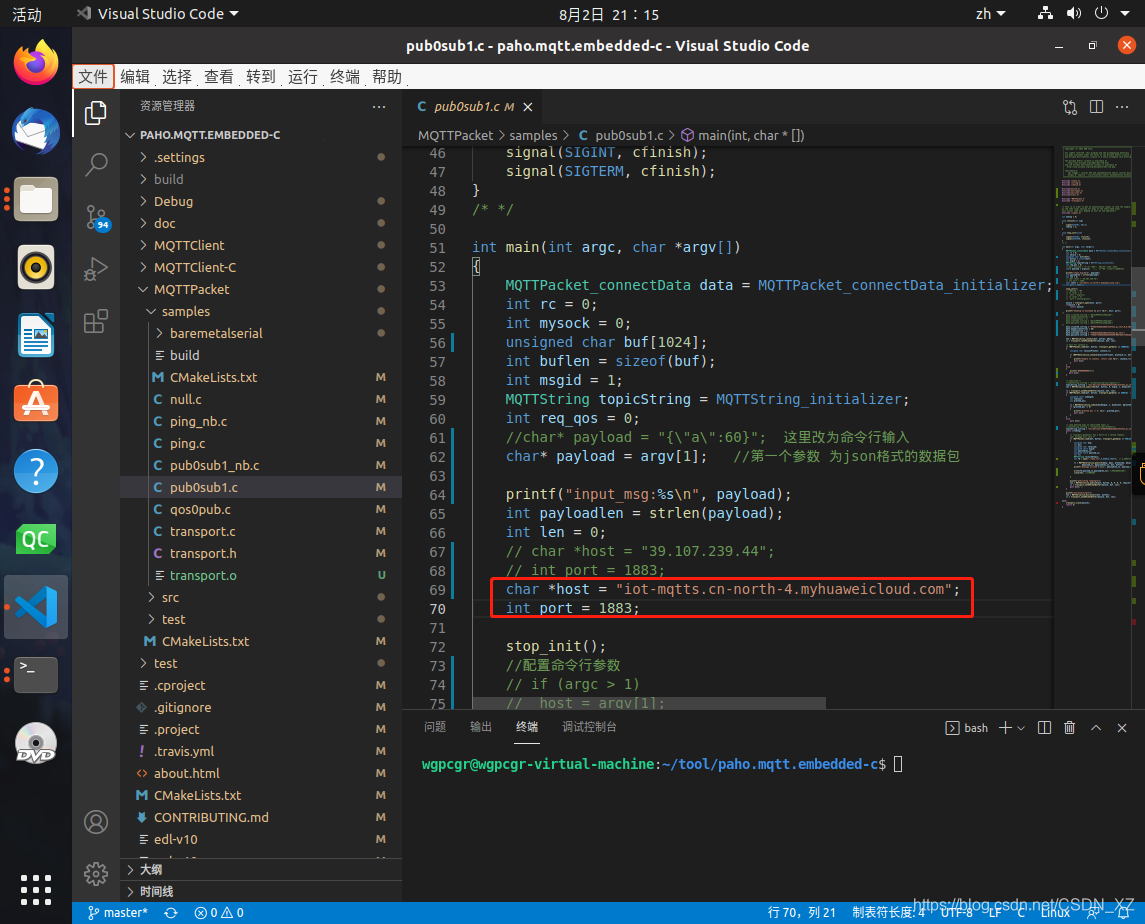This screenshot has width=1145, height=924.
Task: Add a new terminal with plus icon
Action: point(1006,728)
